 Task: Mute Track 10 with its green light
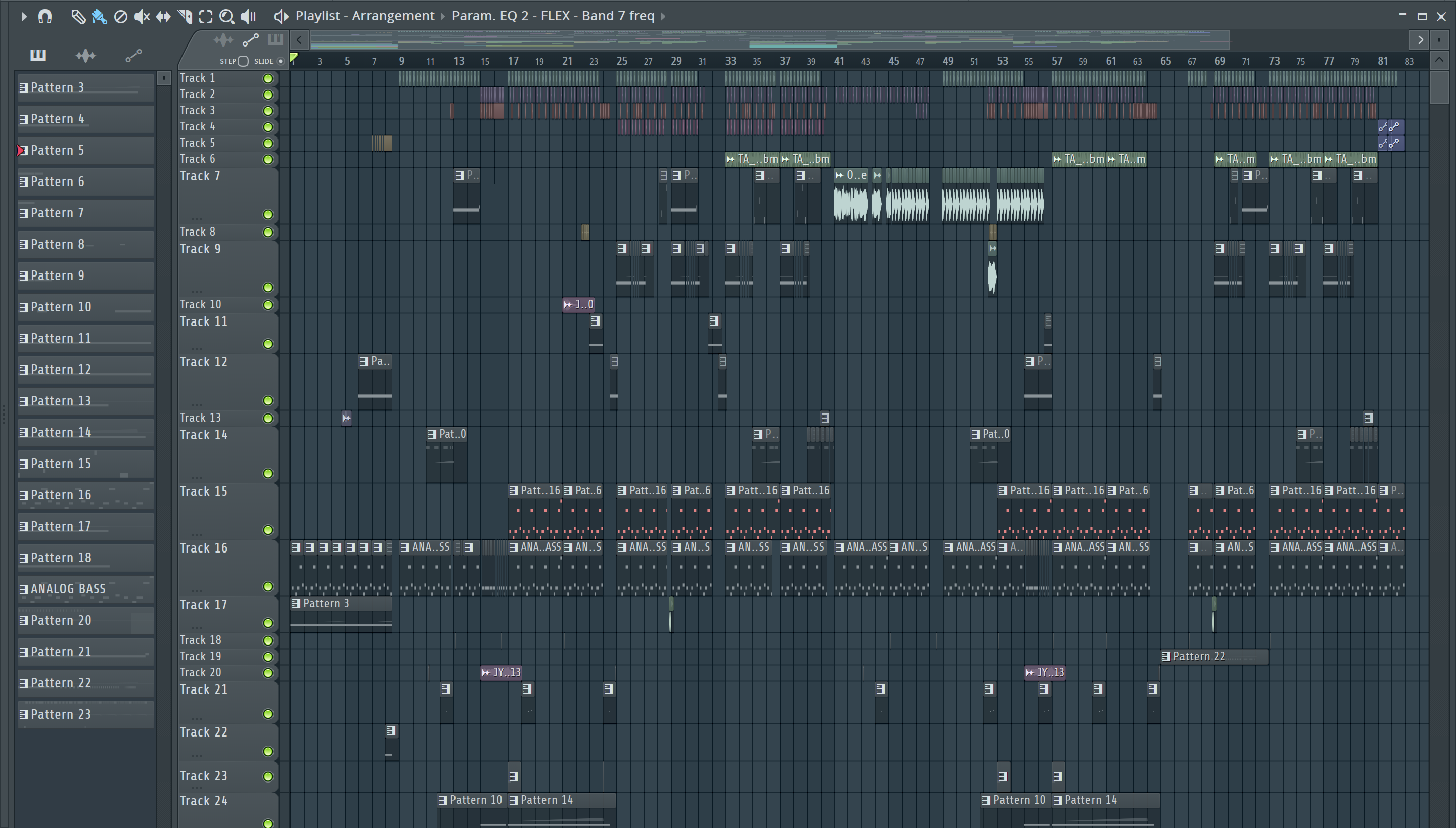[268, 305]
